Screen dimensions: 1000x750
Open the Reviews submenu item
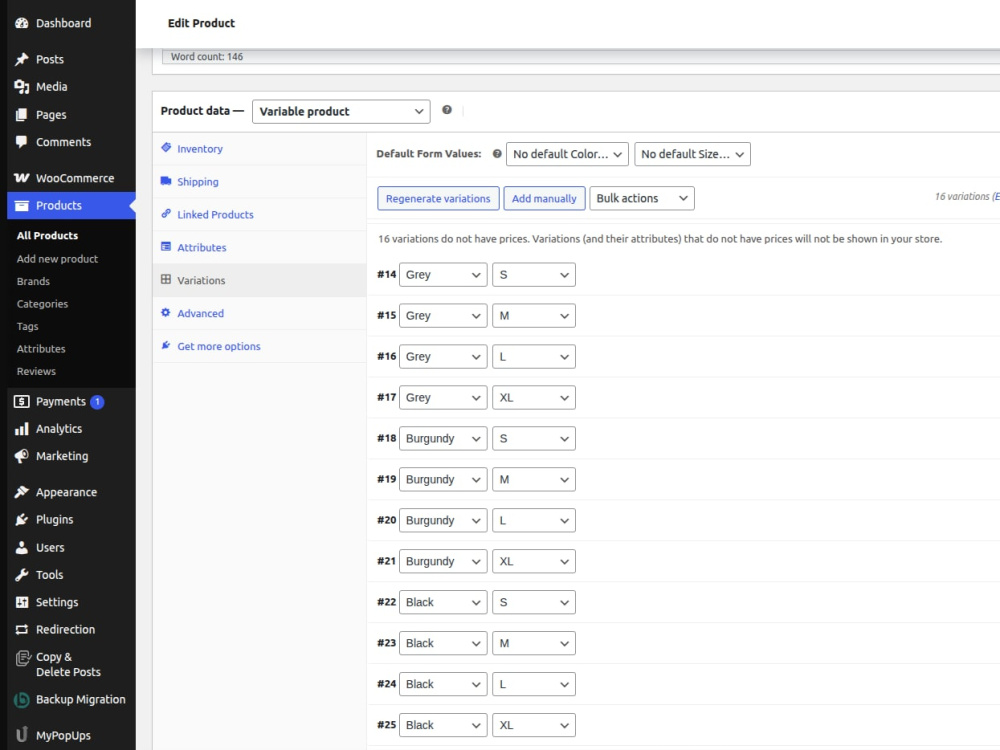(x=36, y=371)
